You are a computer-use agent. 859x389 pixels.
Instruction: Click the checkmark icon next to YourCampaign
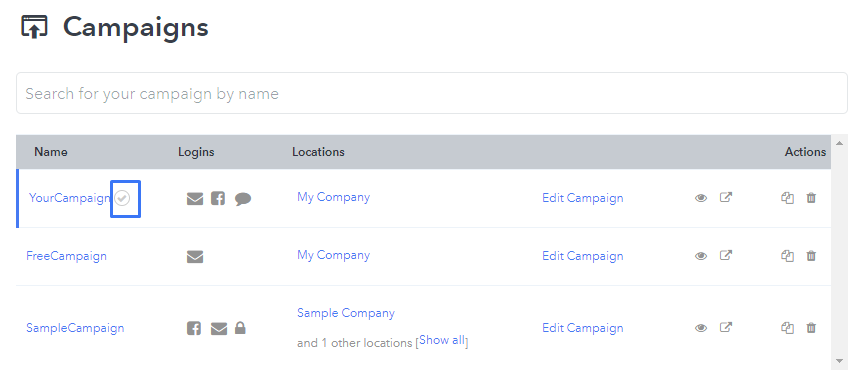(123, 198)
